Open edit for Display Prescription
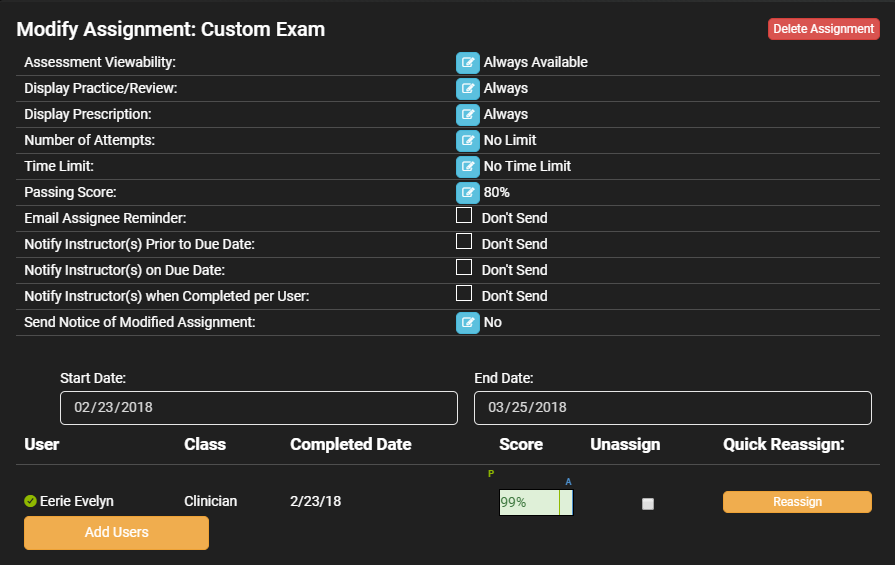 coord(467,115)
